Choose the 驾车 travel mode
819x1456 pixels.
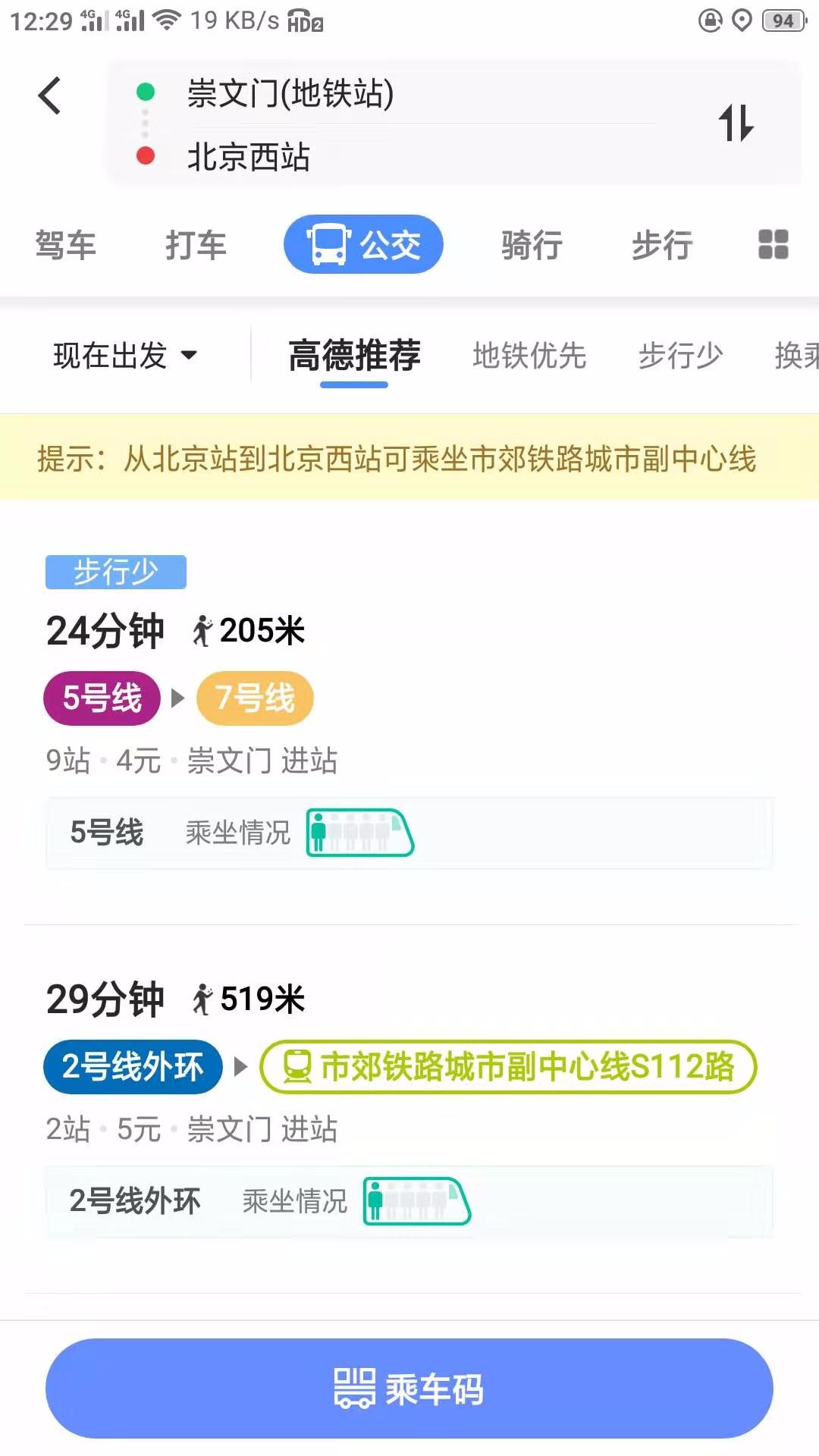(x=66, y=245)
